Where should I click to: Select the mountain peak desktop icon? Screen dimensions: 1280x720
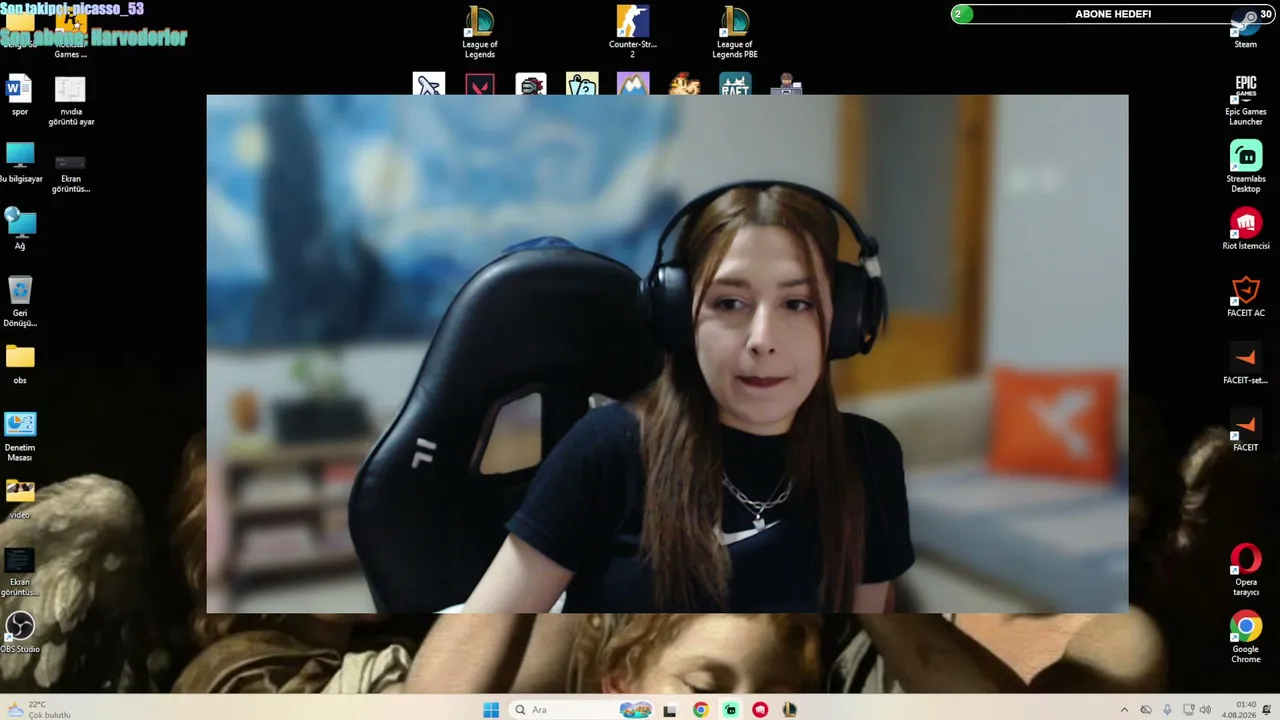[x=632, y=84]
